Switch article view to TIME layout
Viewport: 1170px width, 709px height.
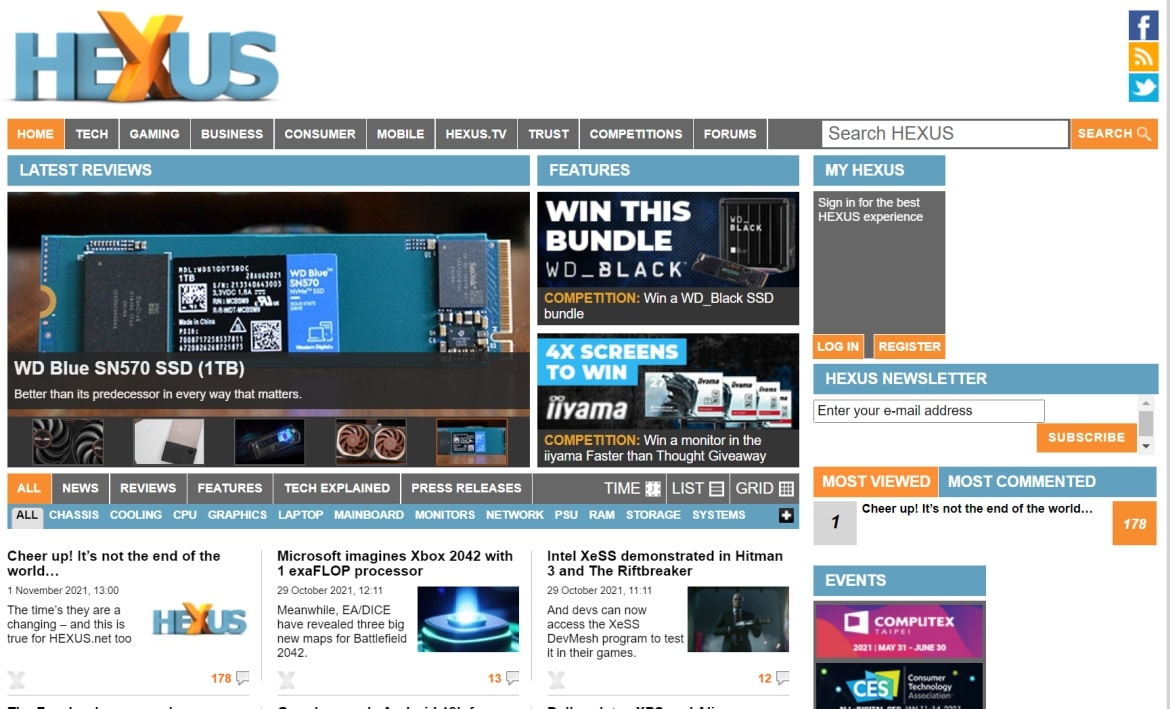633,488
